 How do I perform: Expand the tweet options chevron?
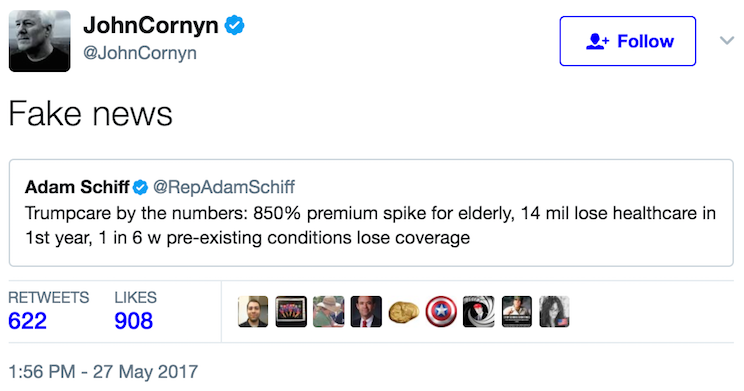click(726, 40)
